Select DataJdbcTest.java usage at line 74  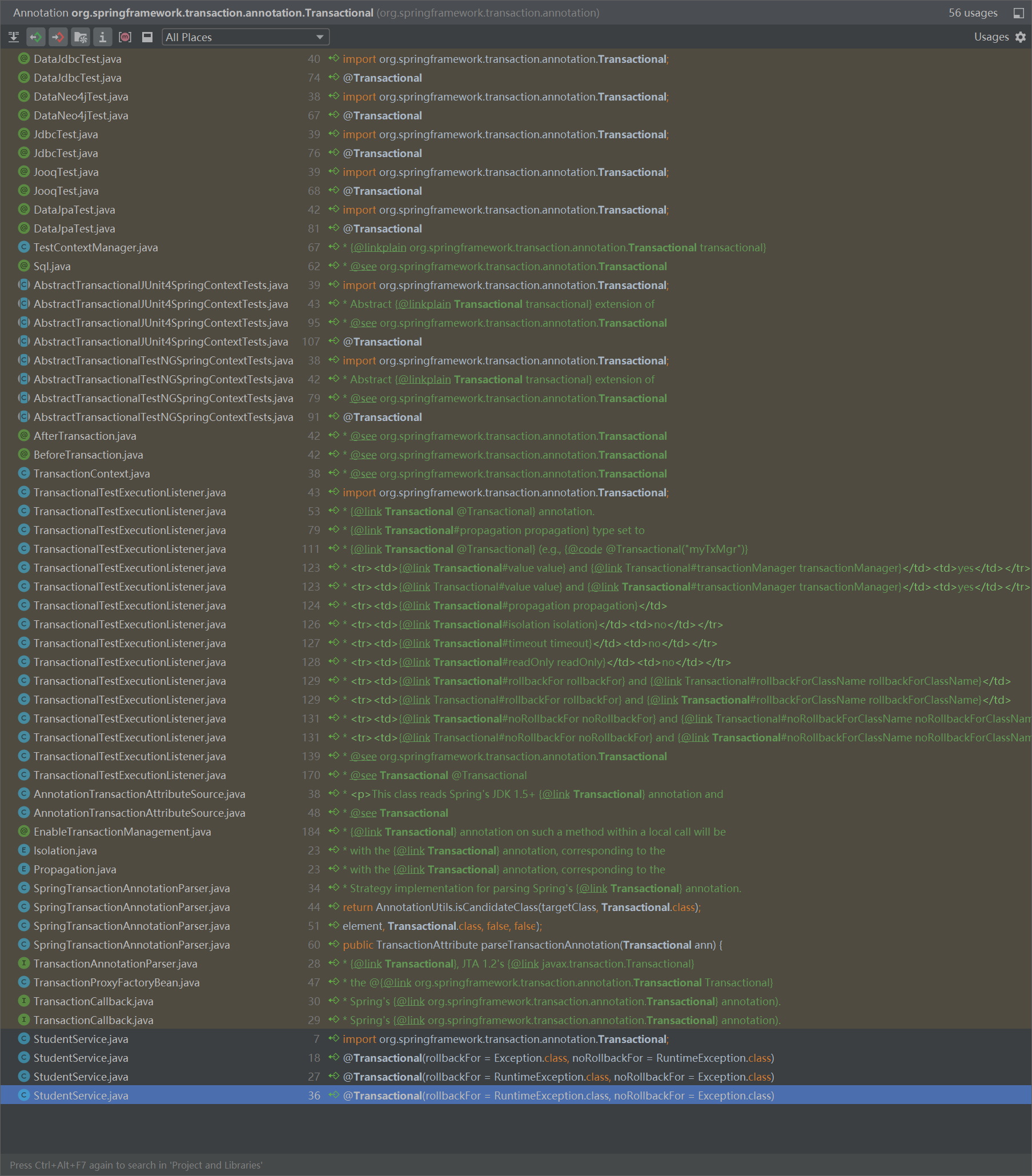coord(516,78)
